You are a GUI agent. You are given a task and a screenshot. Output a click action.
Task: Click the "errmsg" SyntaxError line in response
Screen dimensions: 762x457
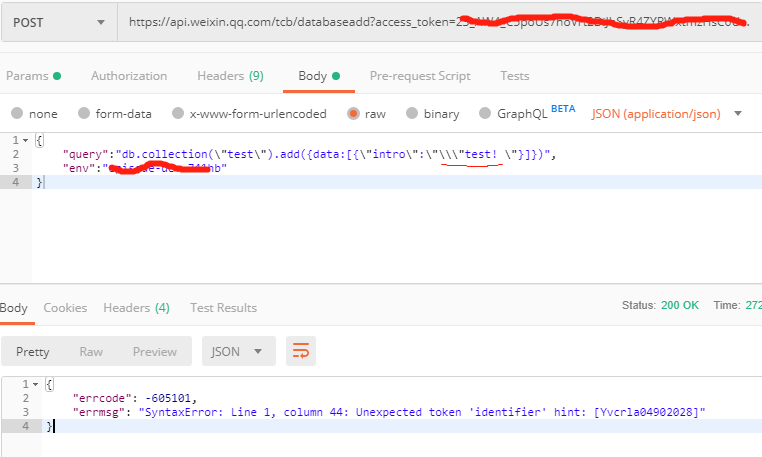click(389, 412)
